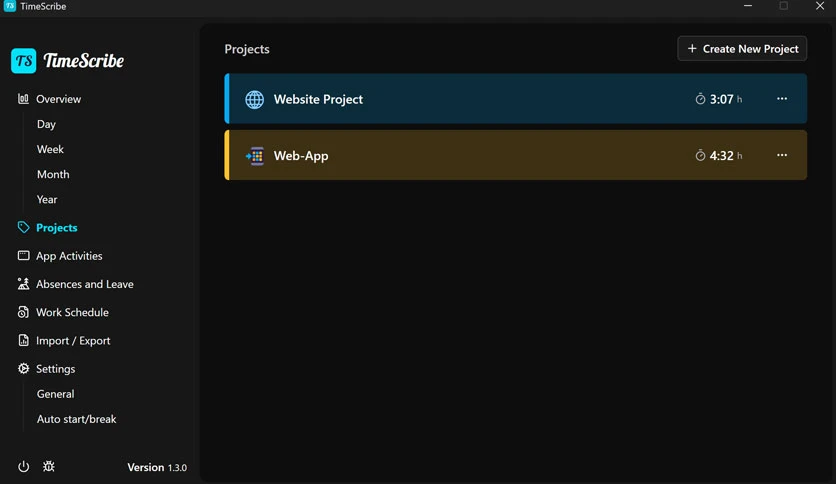Close the TimeScribe window

pos(819,6)
